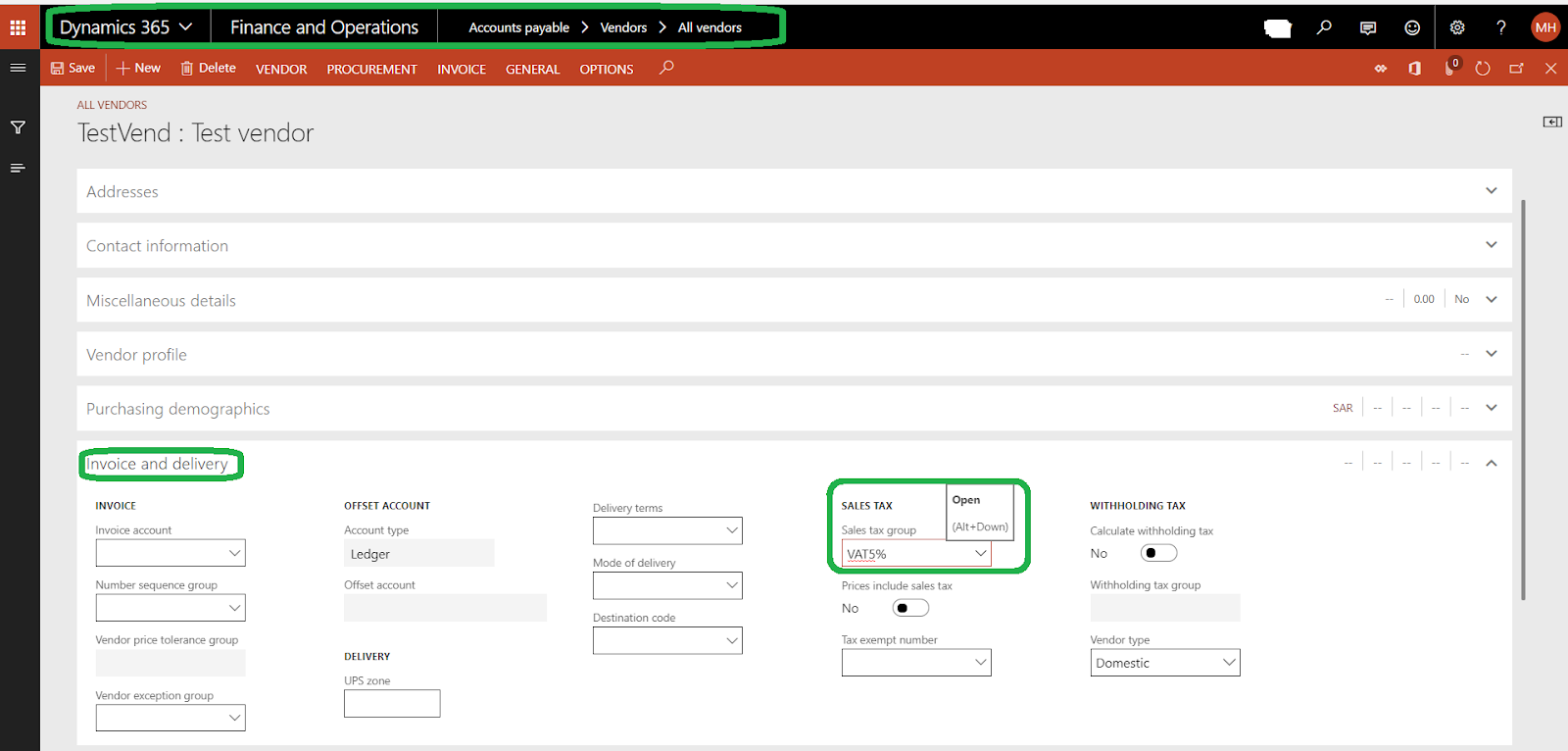Open the messages chat icon
Image resolution: width=1568 pixels, height=751 pixels.
point(1368,27)
